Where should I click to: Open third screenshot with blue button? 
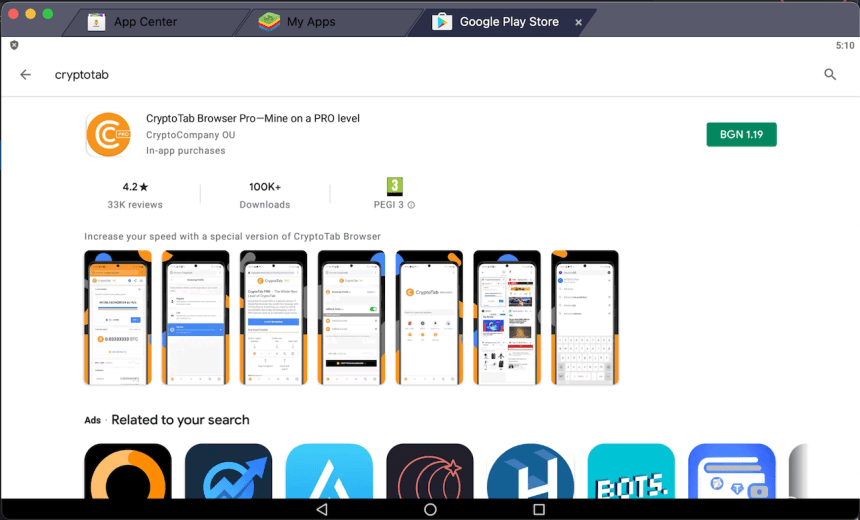coord(273,318)
